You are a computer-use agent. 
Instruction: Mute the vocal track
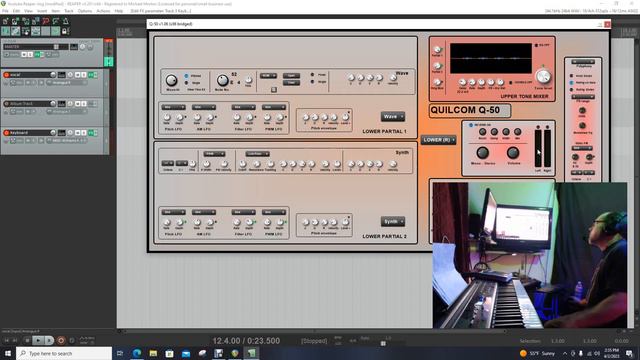(x=78, y=75)
